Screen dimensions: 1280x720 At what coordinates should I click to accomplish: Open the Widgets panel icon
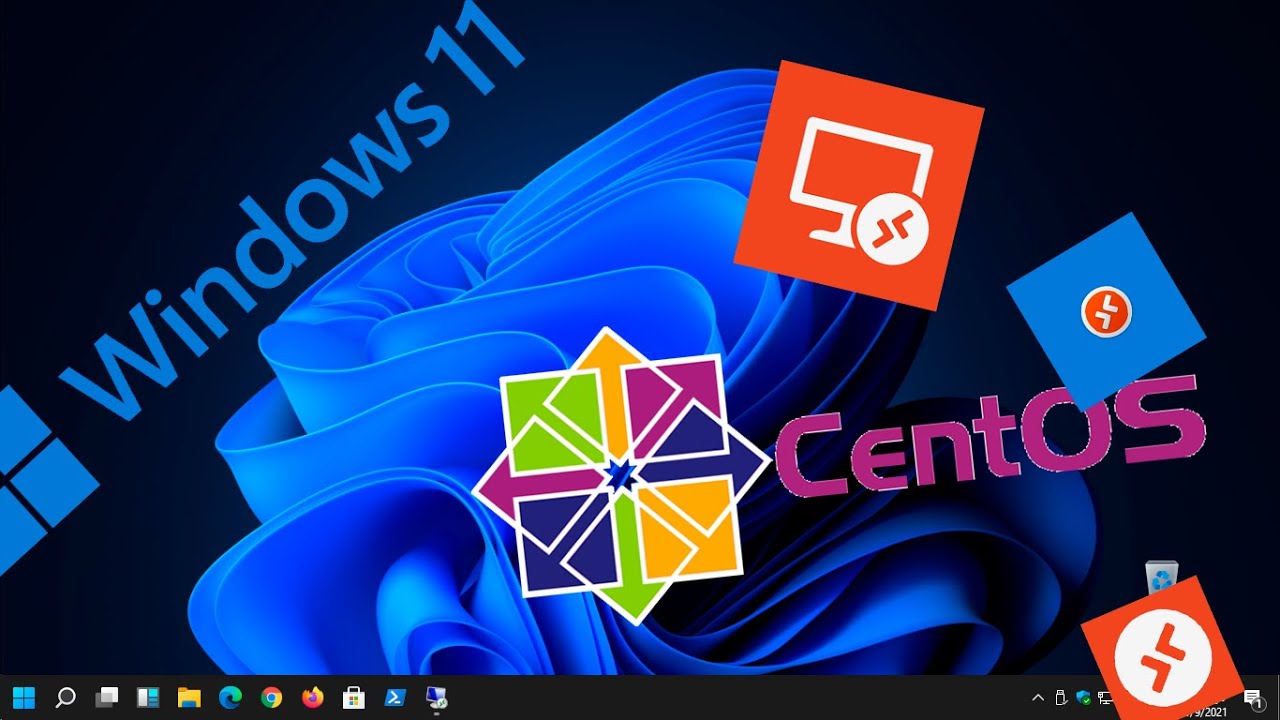(x=148, y=697)
